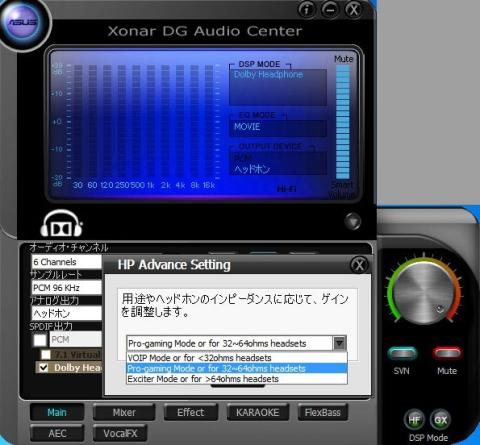This screenshot has width=480, height=445.
Task: Toggle the SVN button
Action: [x=402, y=353]
